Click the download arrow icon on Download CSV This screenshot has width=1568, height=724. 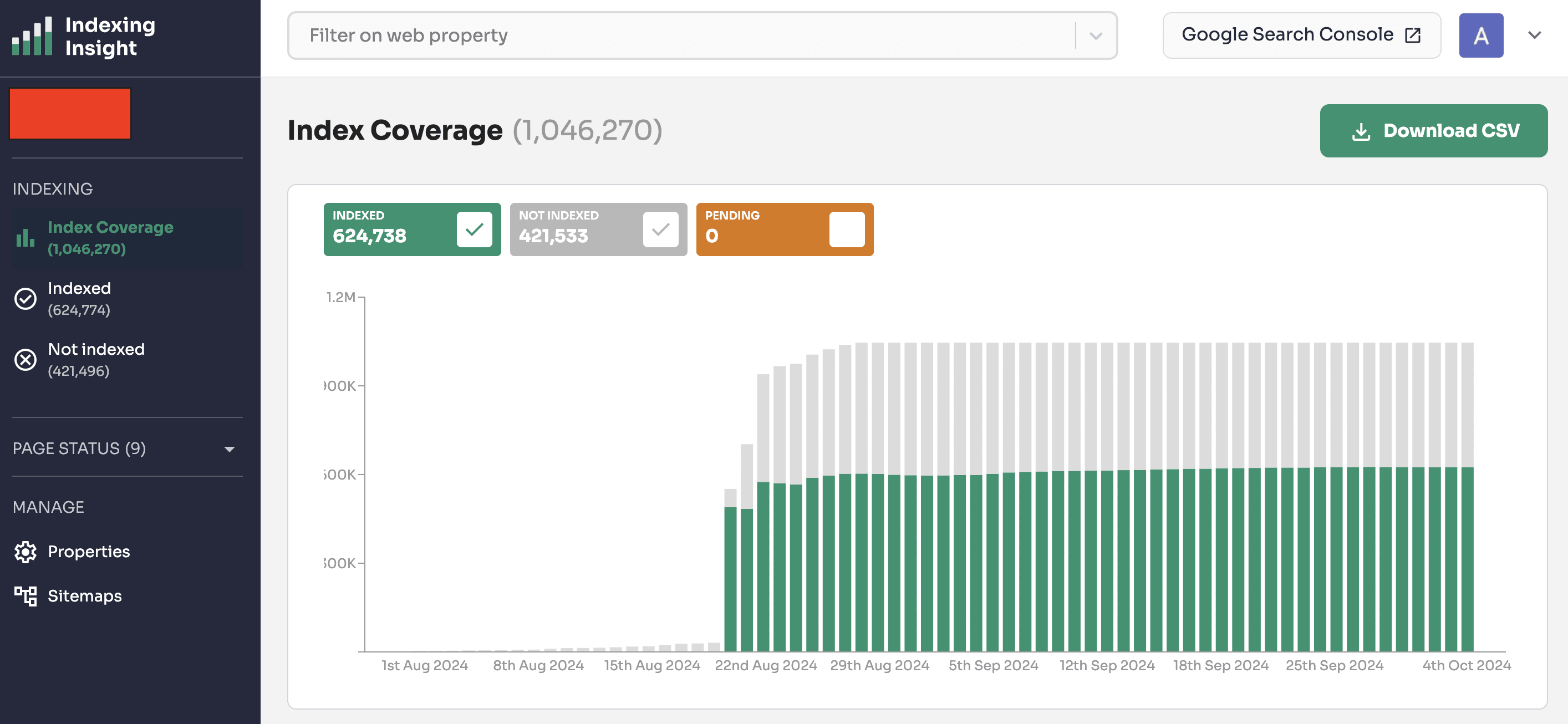pyautogui.click(x=1361, y=131)
